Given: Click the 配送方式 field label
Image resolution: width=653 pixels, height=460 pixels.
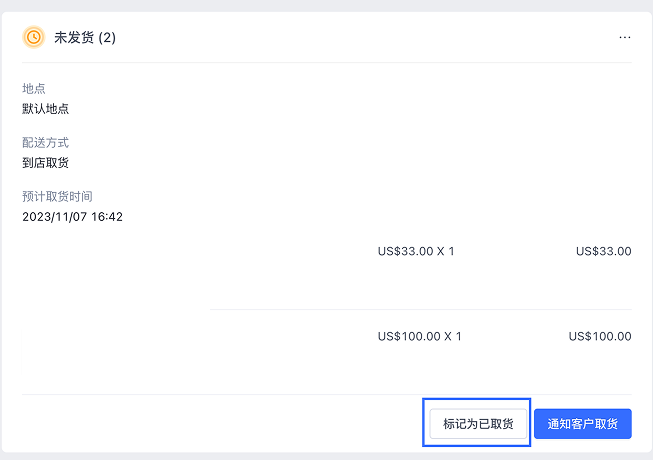Looking at the screenshot, I should [46, 143].
